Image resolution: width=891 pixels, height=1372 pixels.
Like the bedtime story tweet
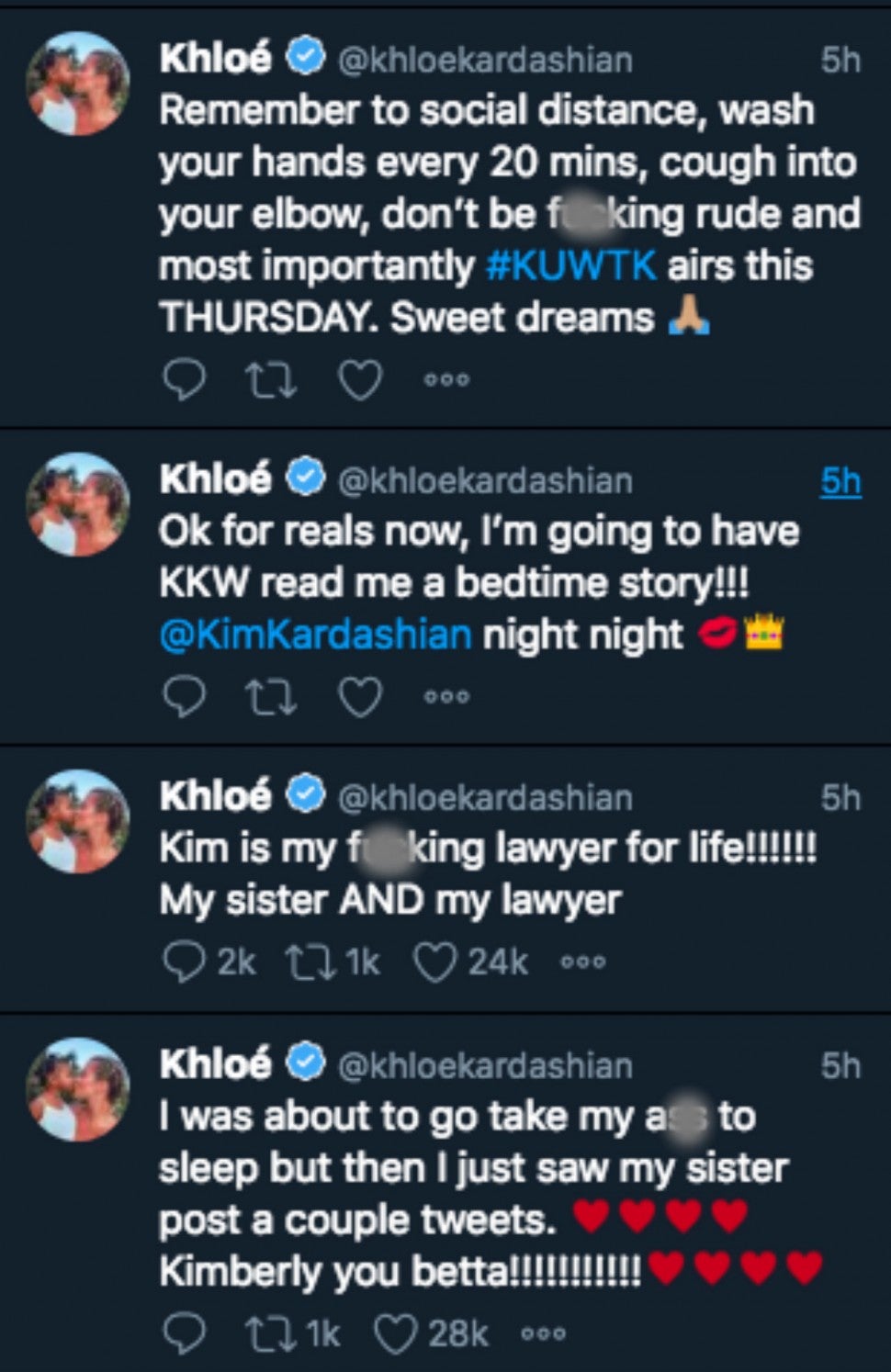[360, 697]
